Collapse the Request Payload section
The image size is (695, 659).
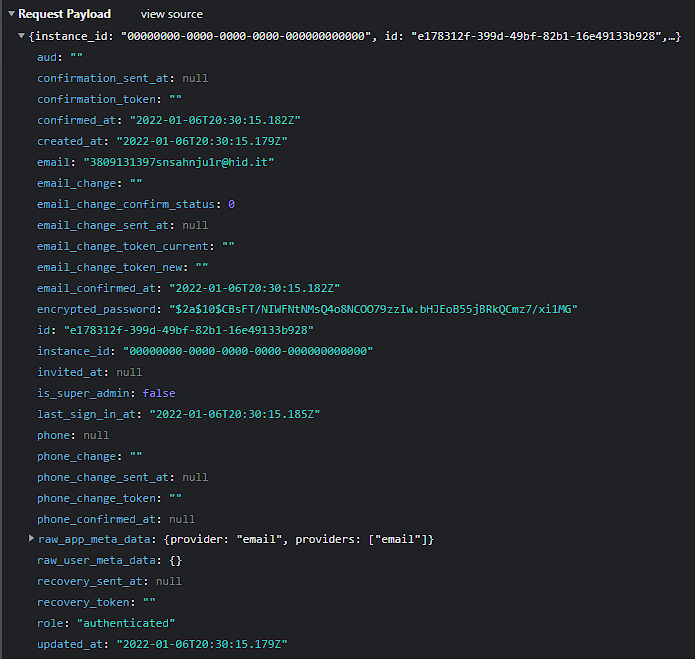tap(12, 14)
